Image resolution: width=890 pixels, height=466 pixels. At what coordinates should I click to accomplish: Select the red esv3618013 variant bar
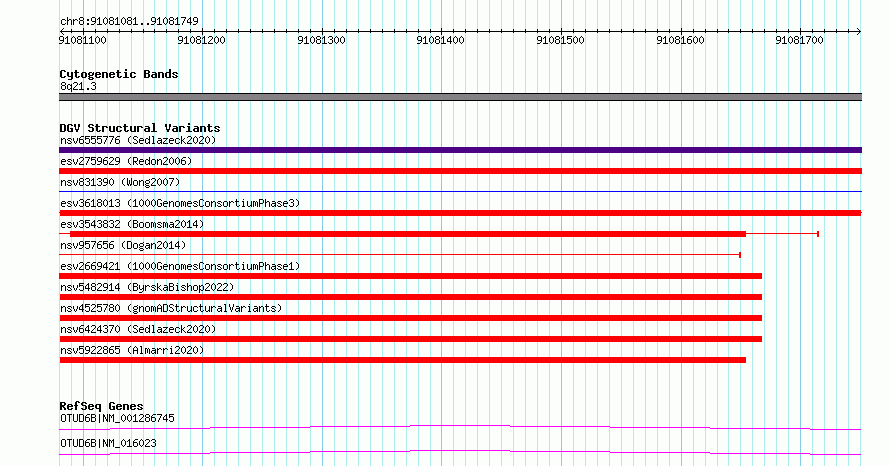[460, 213]
